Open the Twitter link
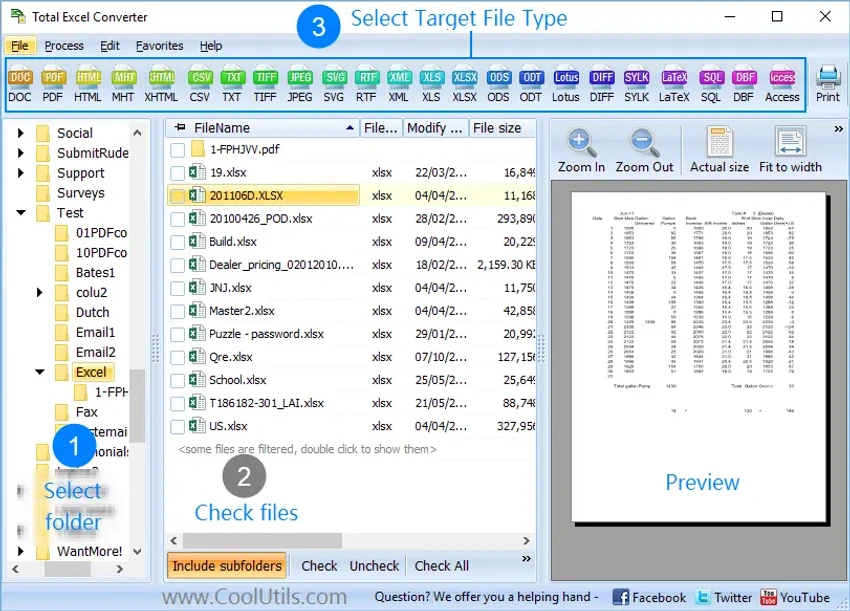Viewport: 850px width, 611px height. (x=723, y=597)
